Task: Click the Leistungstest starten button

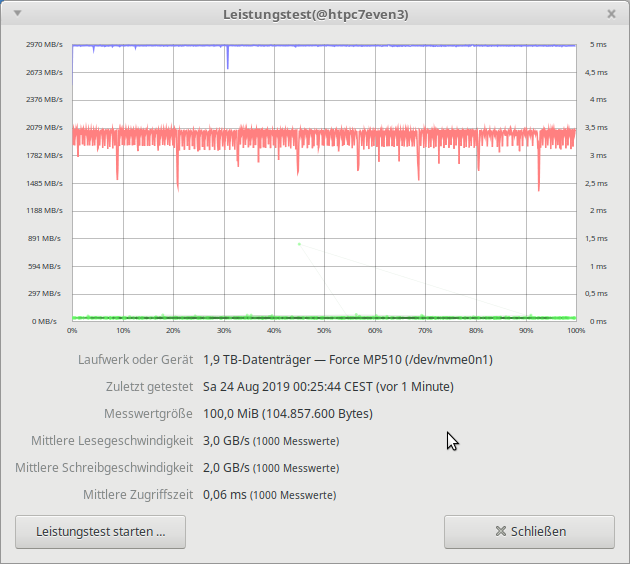Action: click(x=100, y=532)
